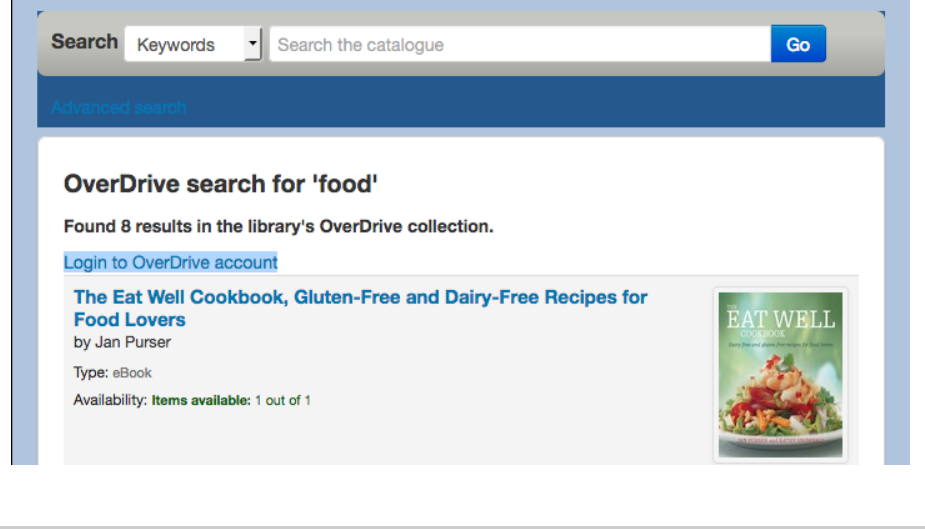Follow the 'Login to OverDrive account' link
The height and width of the screenshot is (529, 925).
tap(171, 262)
